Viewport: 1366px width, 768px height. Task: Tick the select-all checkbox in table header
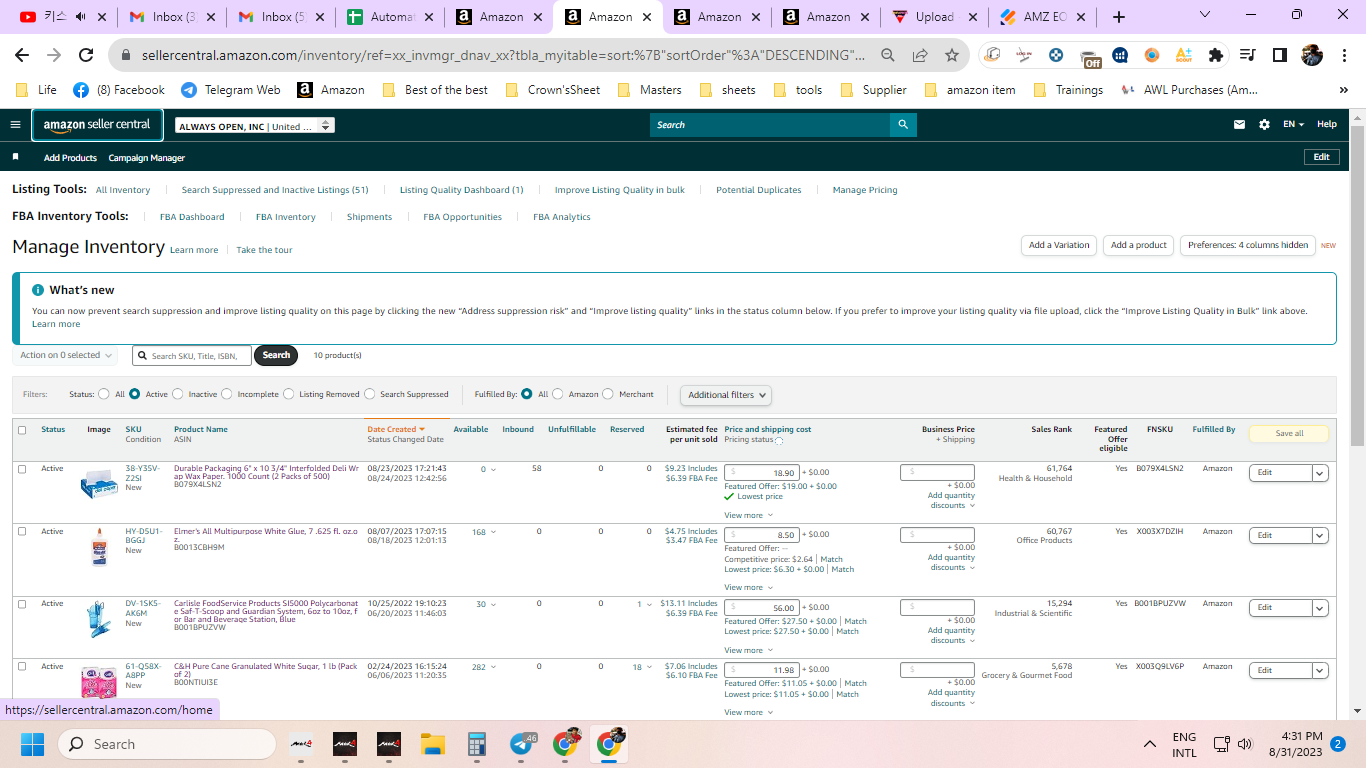(x=22, y=430)
